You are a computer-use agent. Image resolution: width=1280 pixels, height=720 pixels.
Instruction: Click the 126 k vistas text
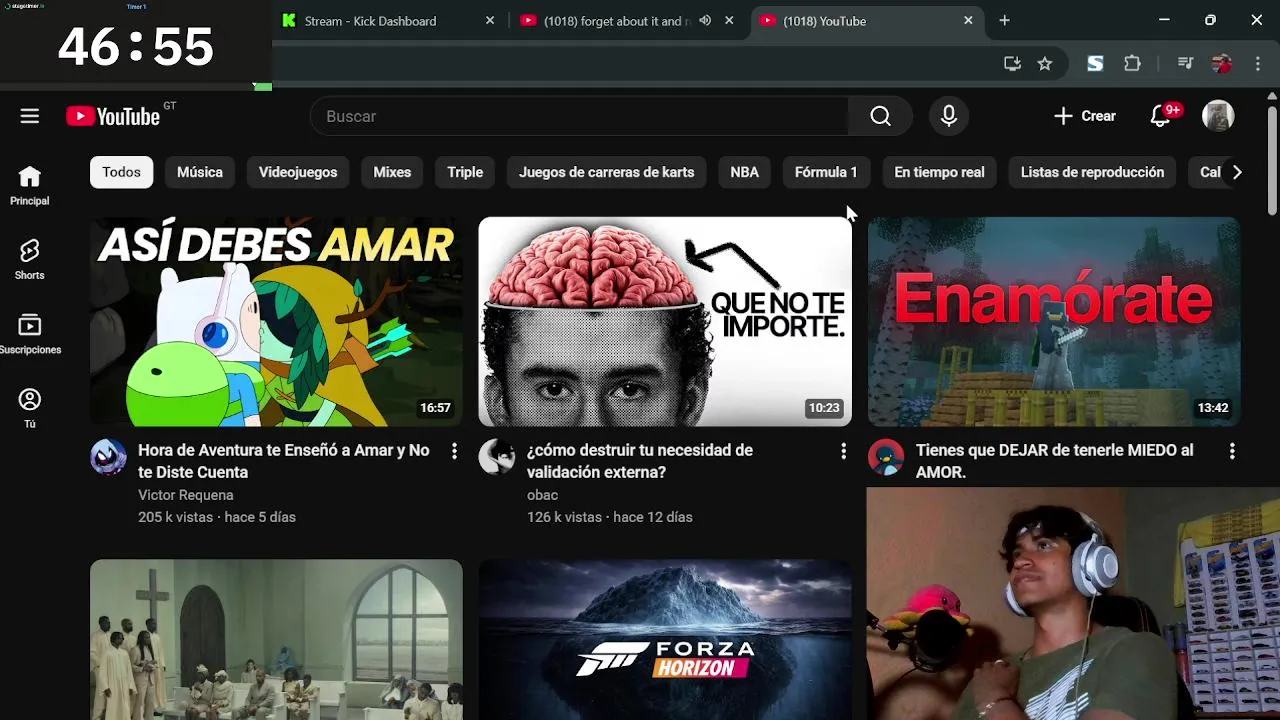click(x=564, y=517)
